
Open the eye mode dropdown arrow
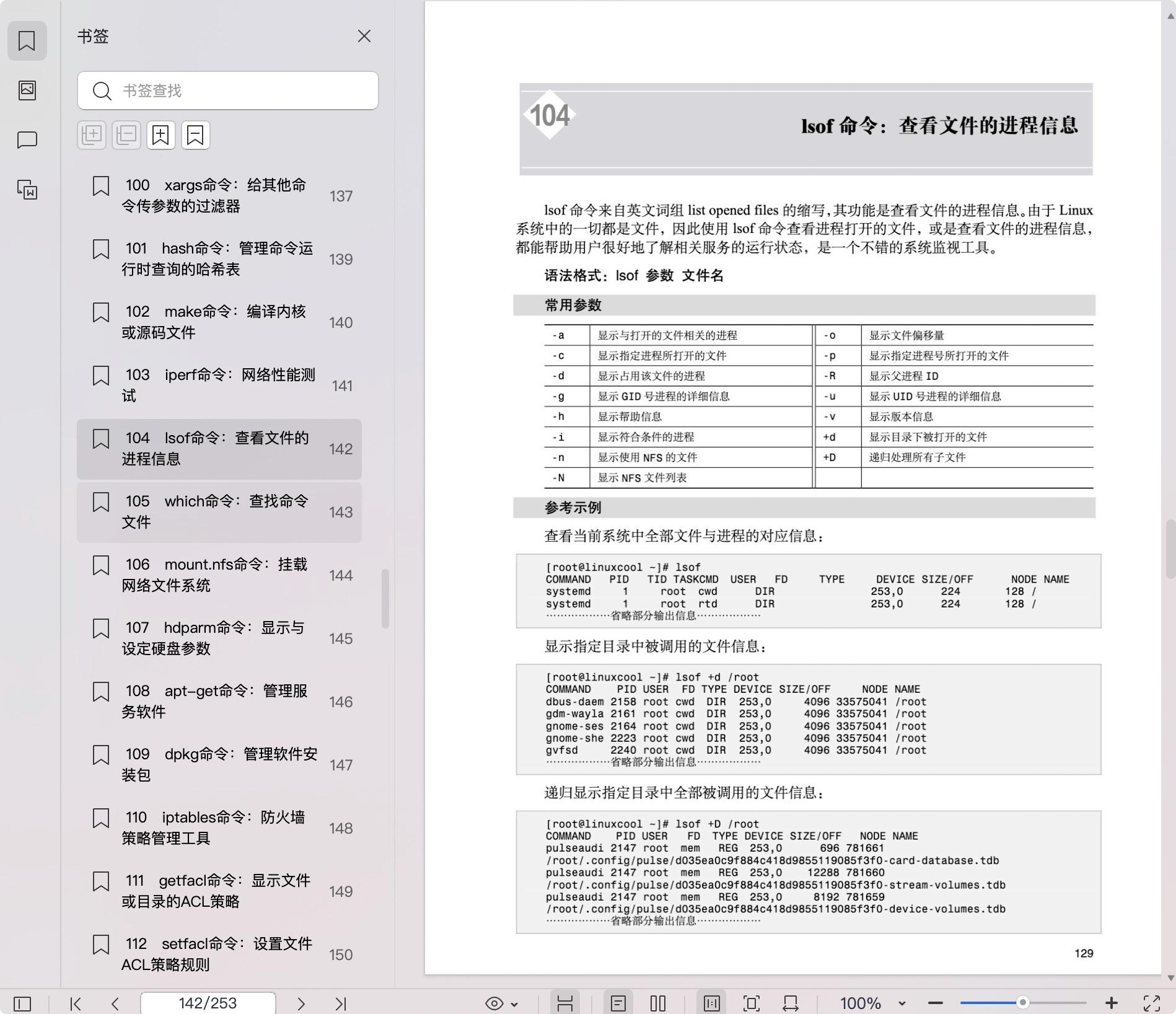coord(514,1004)
